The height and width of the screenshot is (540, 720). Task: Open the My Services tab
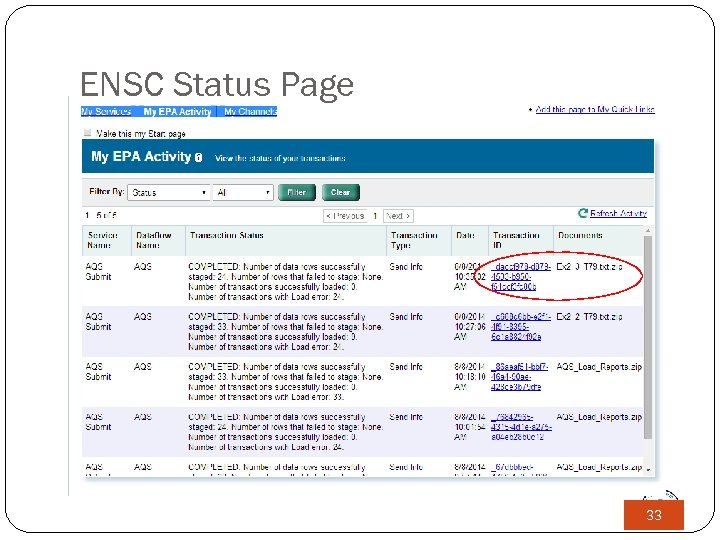(x=106, y=112)
